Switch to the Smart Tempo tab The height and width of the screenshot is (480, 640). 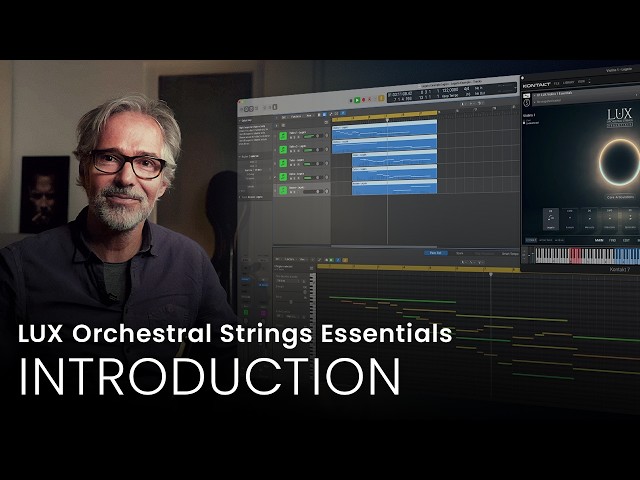pyautogui.click(x=510, y=254)
